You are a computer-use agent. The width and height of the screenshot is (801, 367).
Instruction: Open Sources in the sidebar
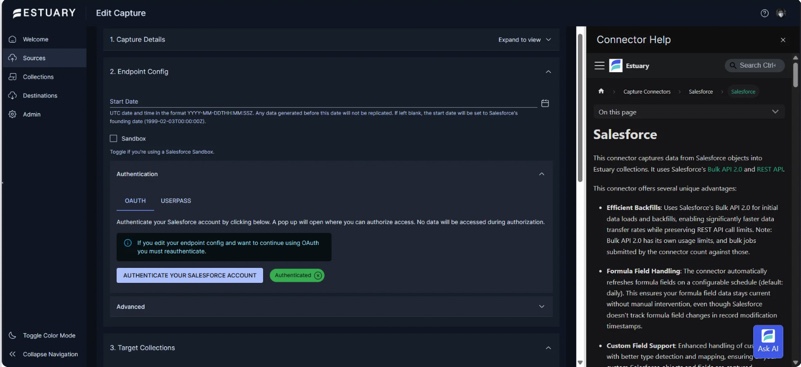(x=44, y=58)
